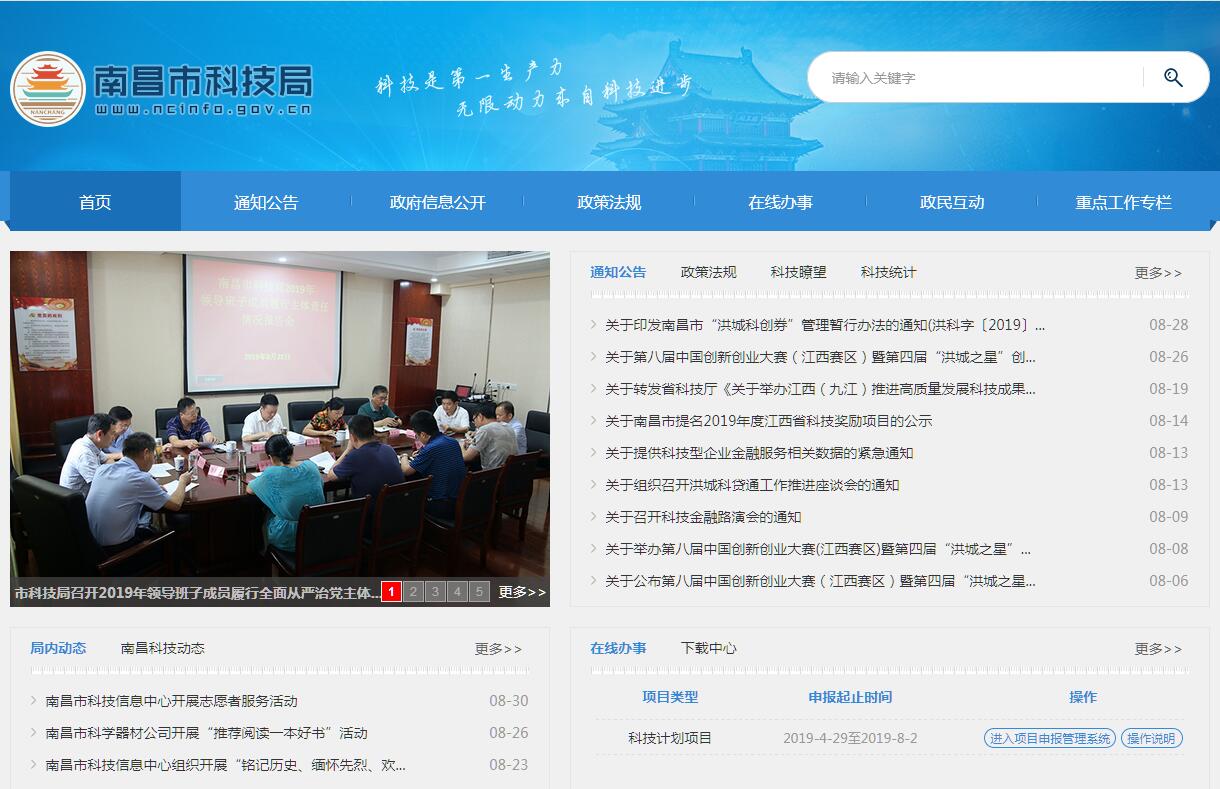Click the magnifier search icon
Viewport: 1220px width, 789px height.
tap(1173, 77)
